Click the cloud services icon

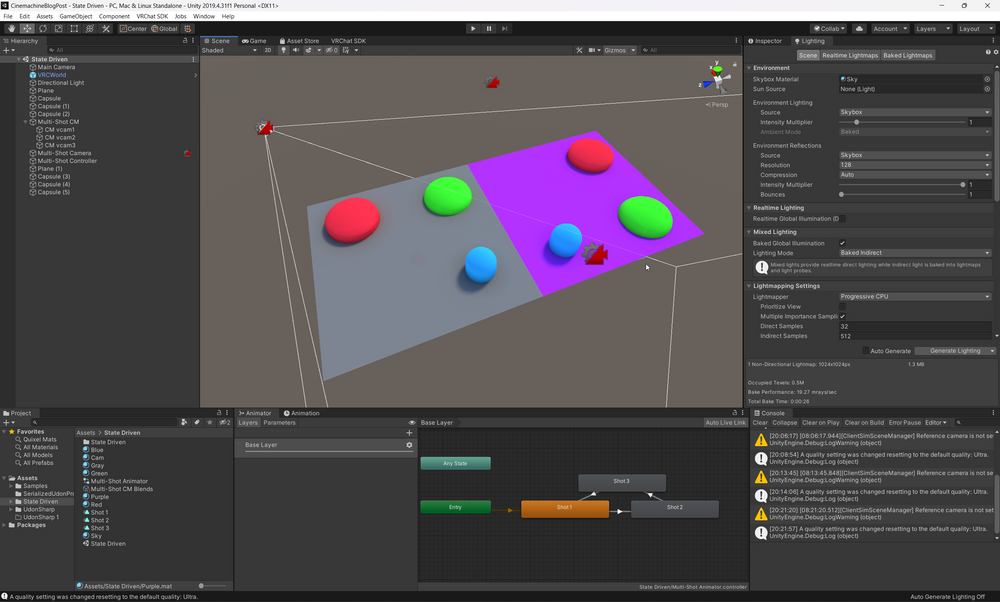[x=858, y=29]
